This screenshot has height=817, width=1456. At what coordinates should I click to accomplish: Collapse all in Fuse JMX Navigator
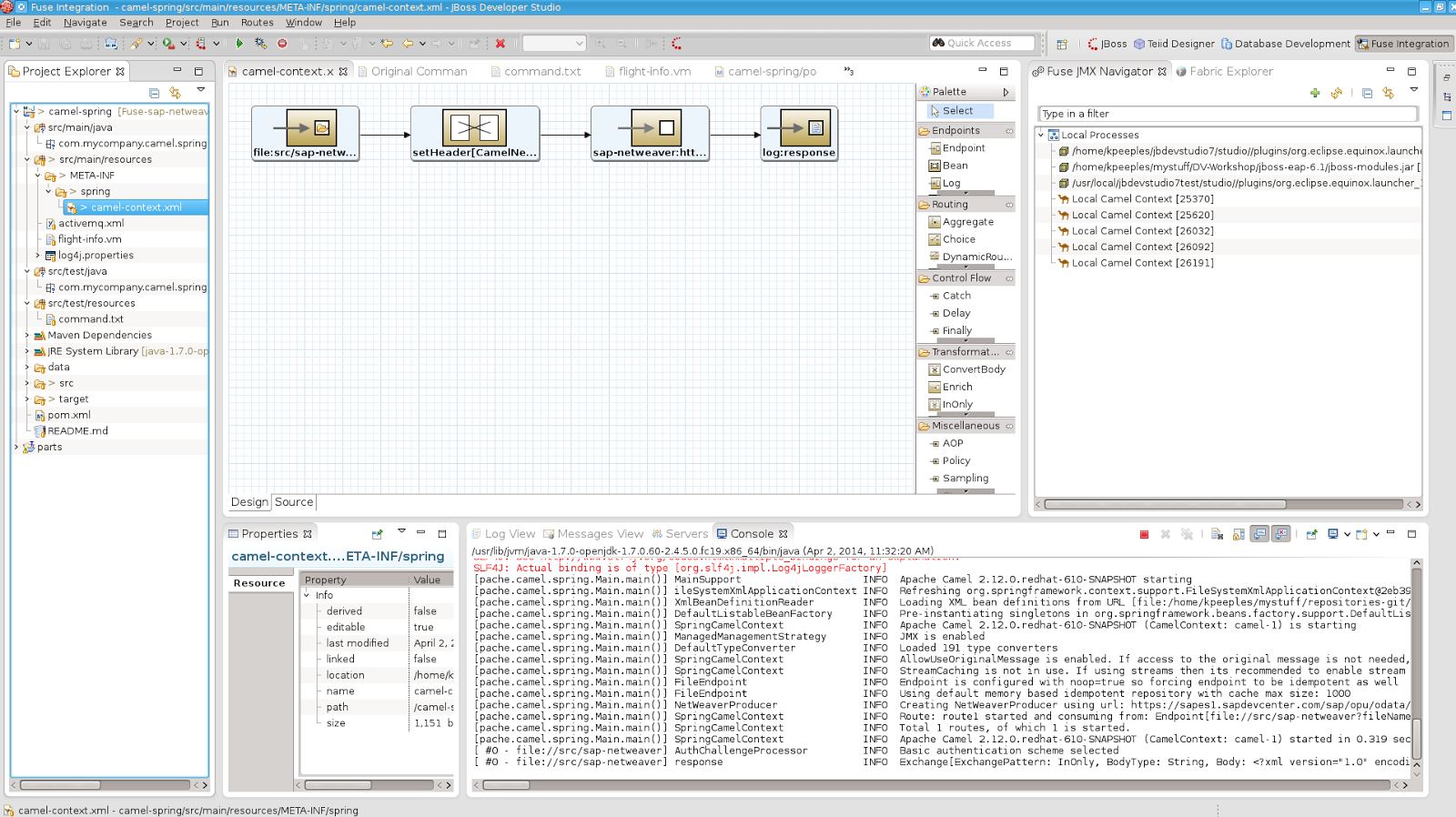tap(1367, 93)
